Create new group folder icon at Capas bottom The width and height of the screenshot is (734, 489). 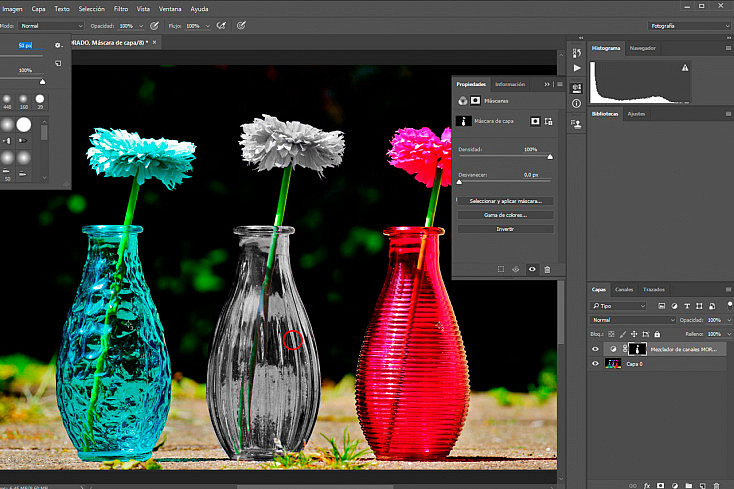[689, 486]
